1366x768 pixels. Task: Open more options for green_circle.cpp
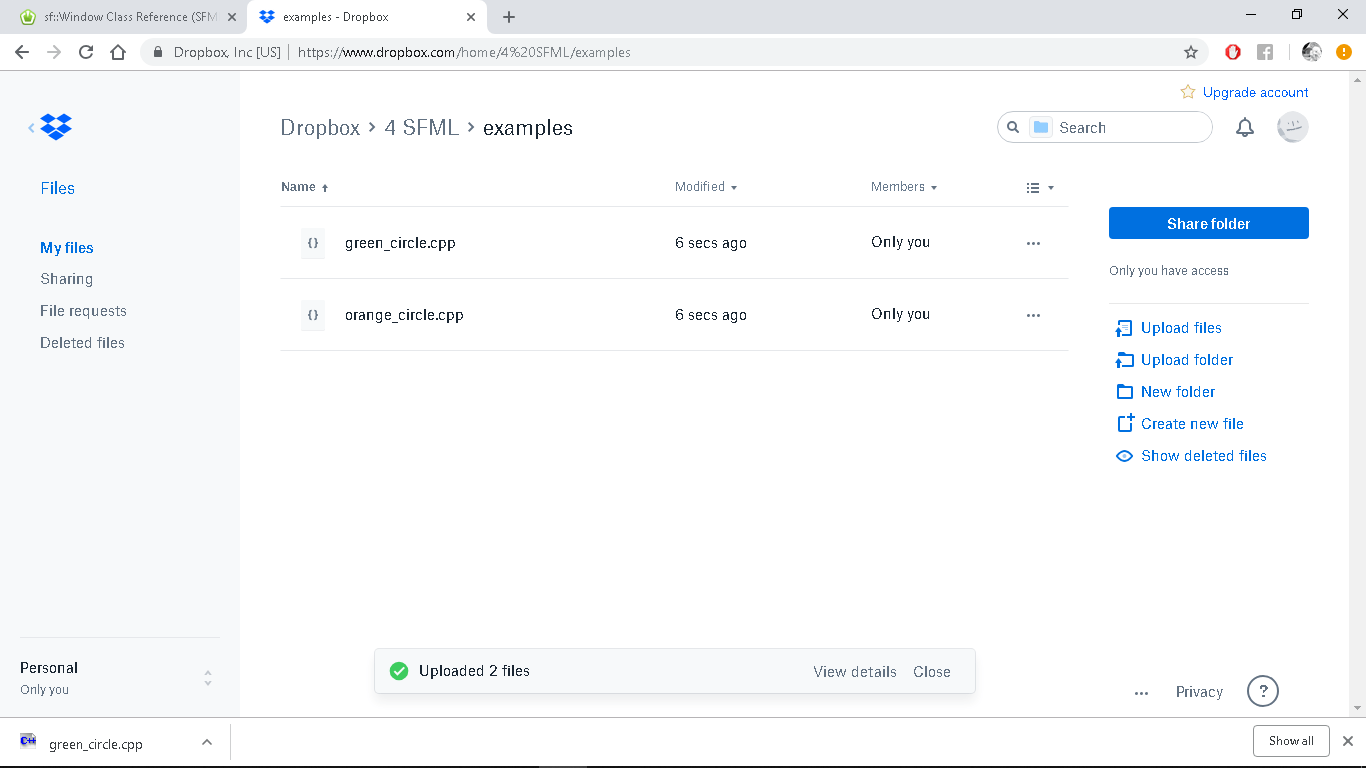(x=1033, y=243)
